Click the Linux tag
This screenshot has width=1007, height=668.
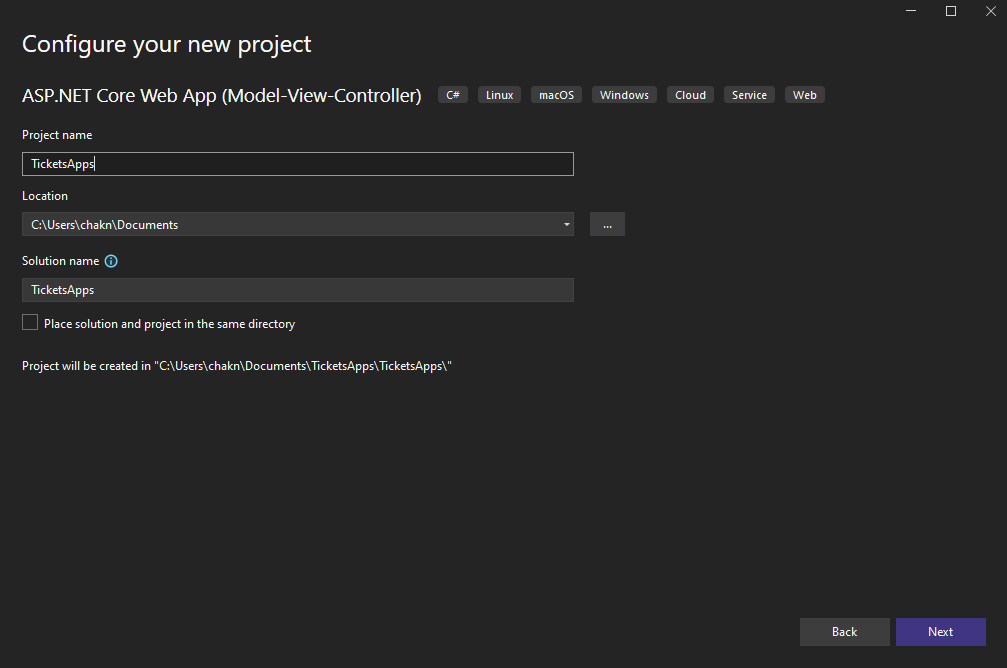(x=500, y=95)
